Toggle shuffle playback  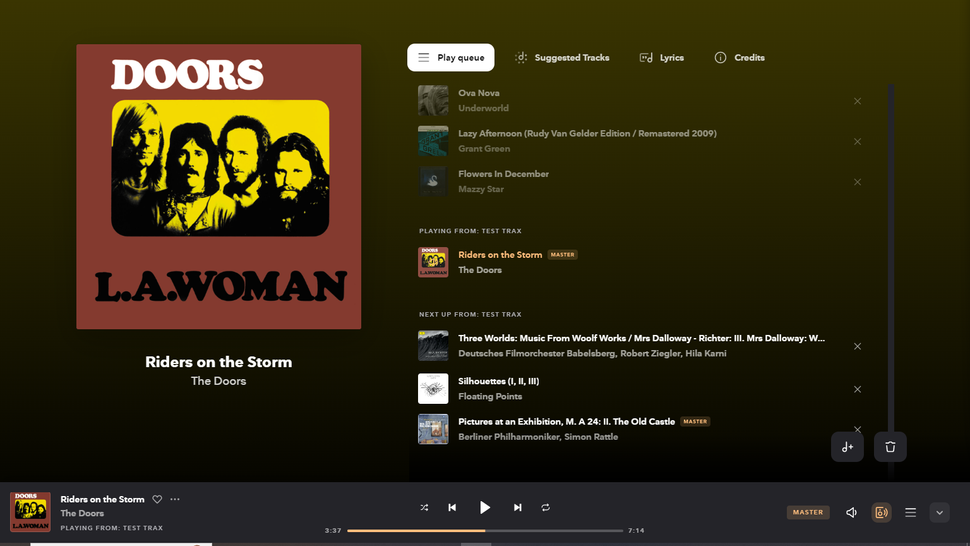point(424,507)
